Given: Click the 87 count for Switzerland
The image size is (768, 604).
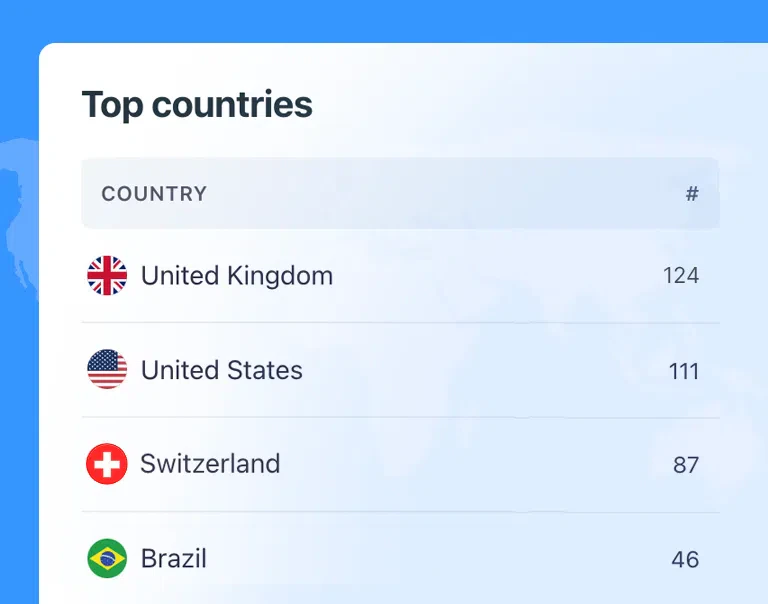Looking at the screenshot, I should (x=685, y=465).
